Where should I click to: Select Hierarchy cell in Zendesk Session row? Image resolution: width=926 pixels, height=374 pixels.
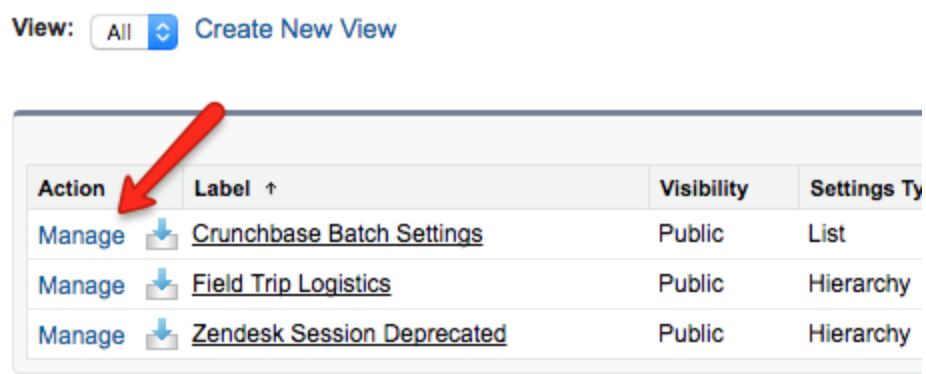tap(859, 335)
